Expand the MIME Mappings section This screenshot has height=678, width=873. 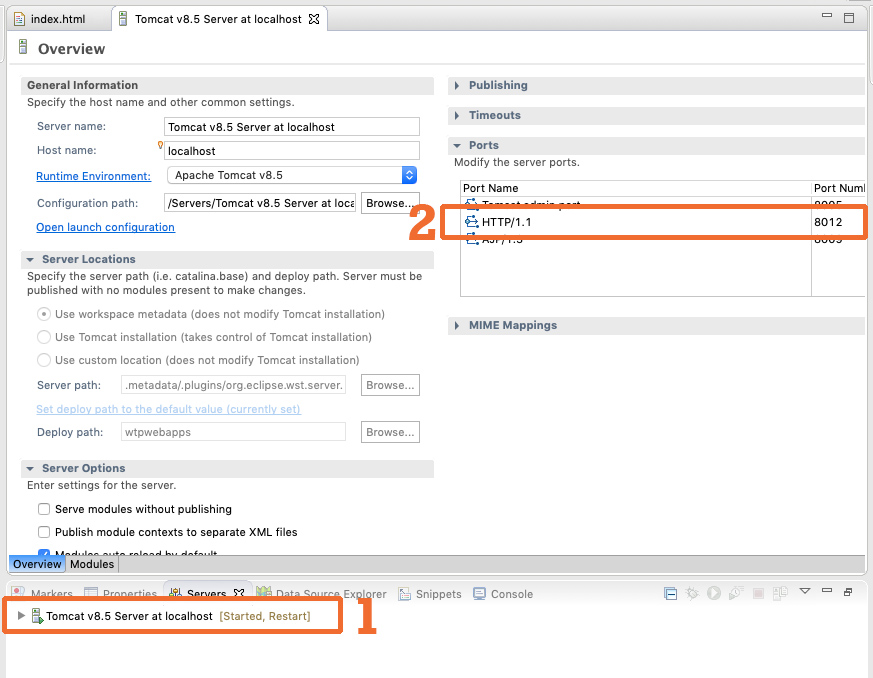point(457,325)
